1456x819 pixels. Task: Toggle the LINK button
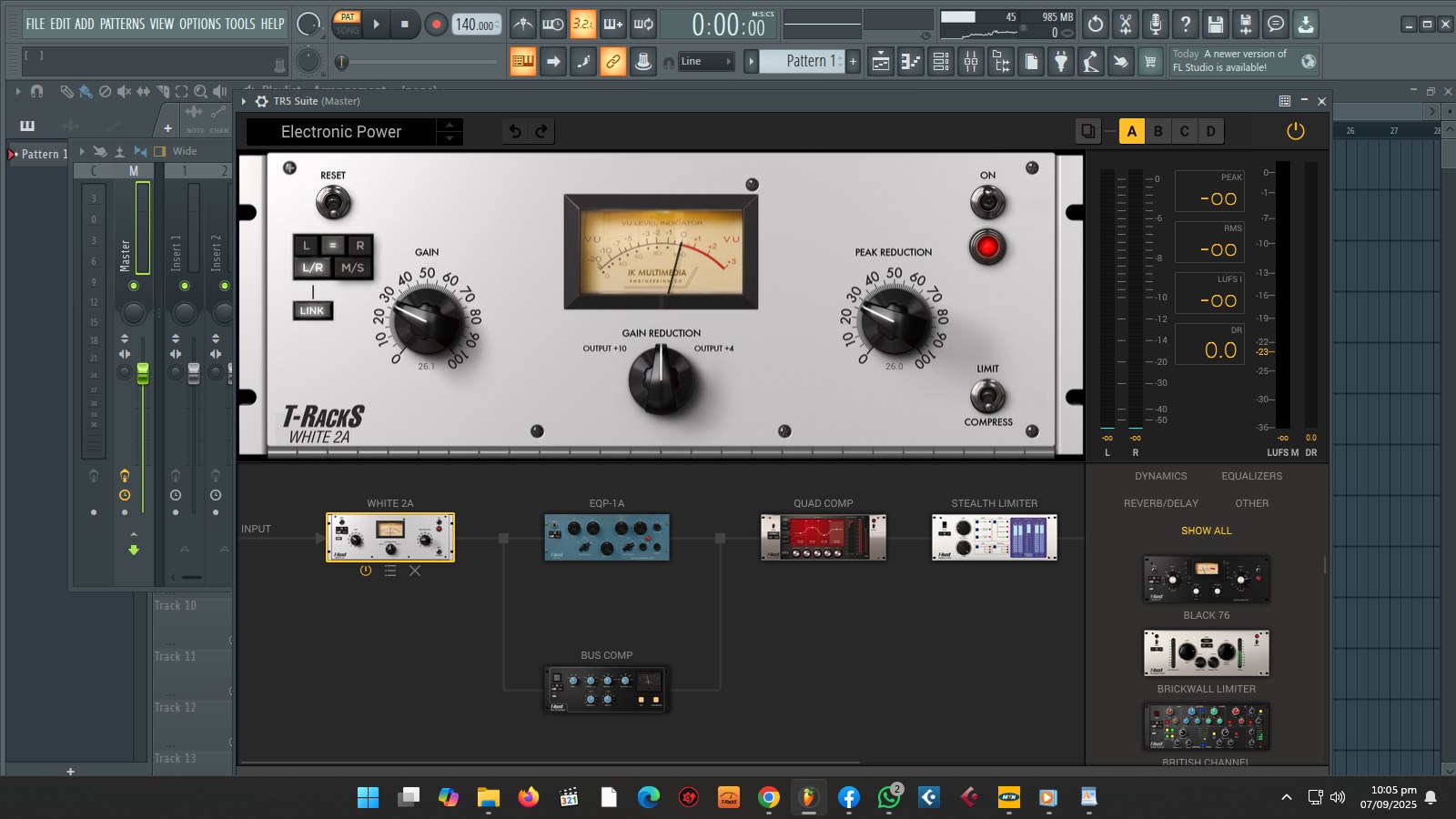312,310
